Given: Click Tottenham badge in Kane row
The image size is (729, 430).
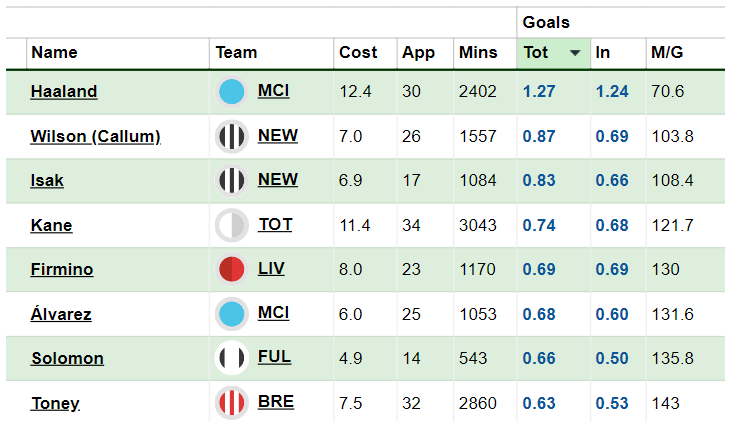Looking at the screenshot, I should tap(232, 225).
